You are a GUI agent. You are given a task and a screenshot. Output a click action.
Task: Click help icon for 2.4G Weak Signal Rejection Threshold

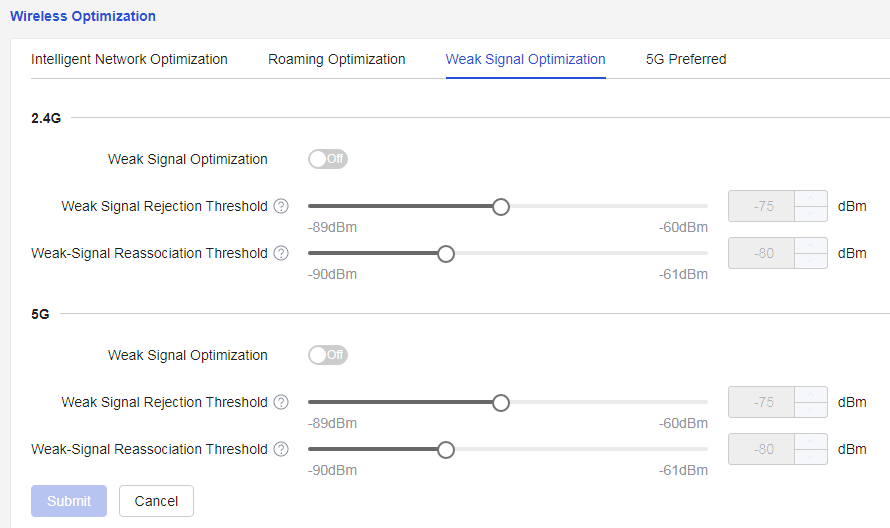click(281, 206)
